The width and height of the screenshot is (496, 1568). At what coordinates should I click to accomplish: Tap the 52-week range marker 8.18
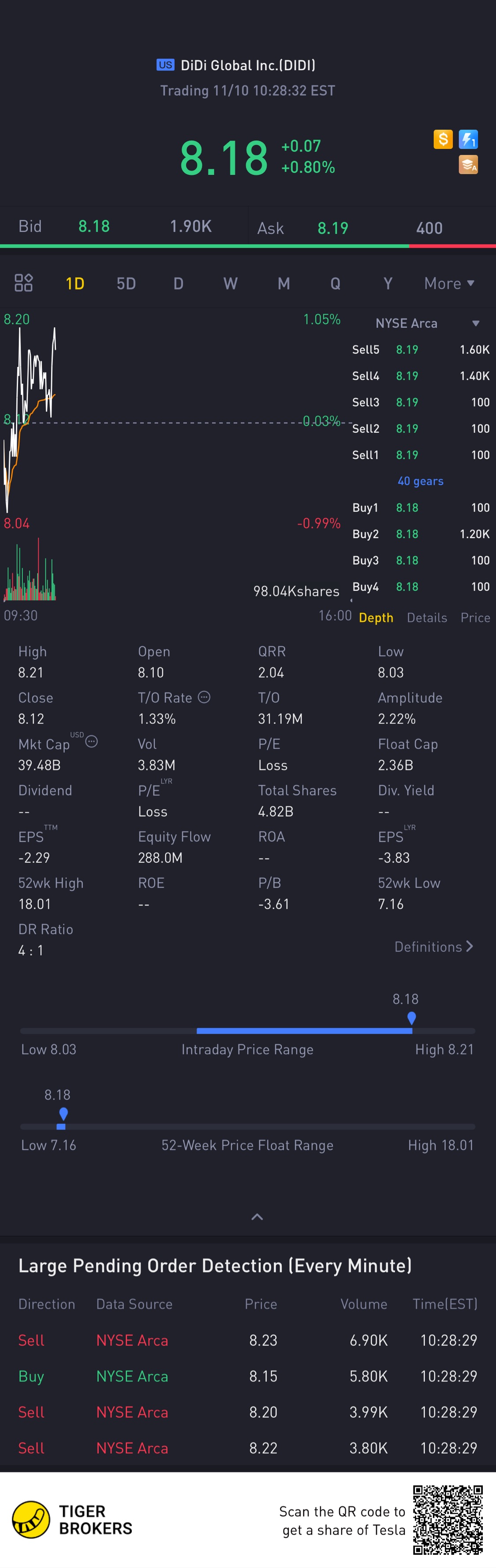[63, 1113]
